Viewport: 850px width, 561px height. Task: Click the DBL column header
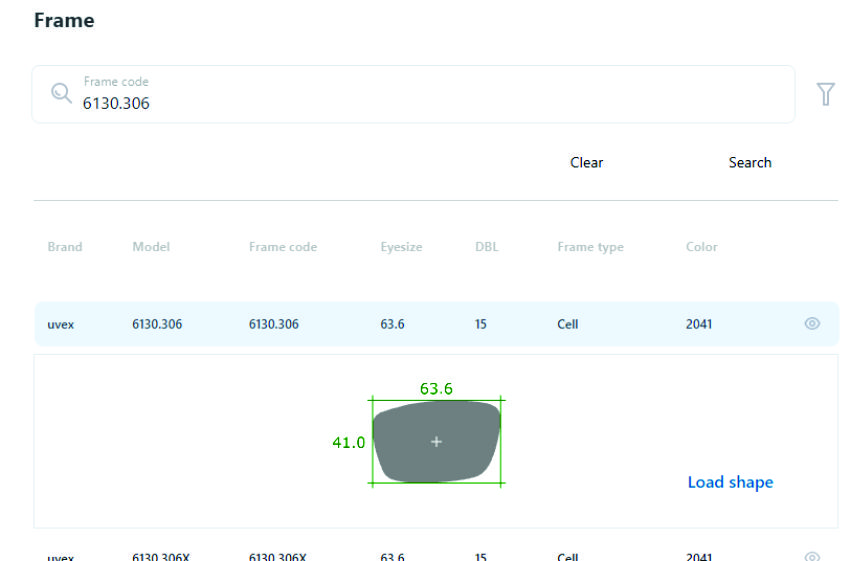point(486,247)
